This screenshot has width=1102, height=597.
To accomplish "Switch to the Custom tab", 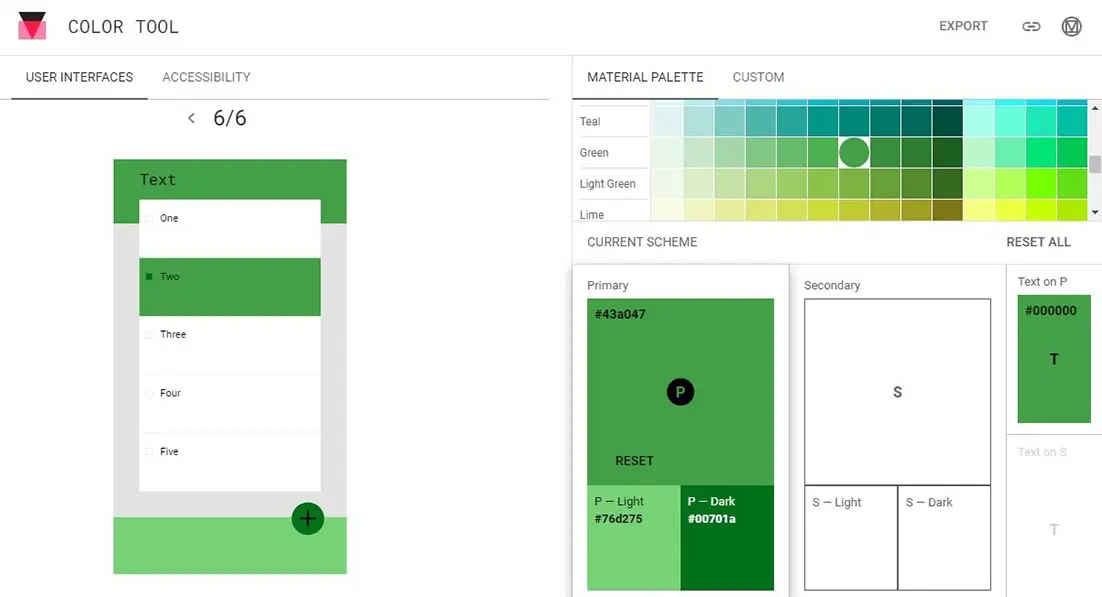I will (x=758, y=77).
